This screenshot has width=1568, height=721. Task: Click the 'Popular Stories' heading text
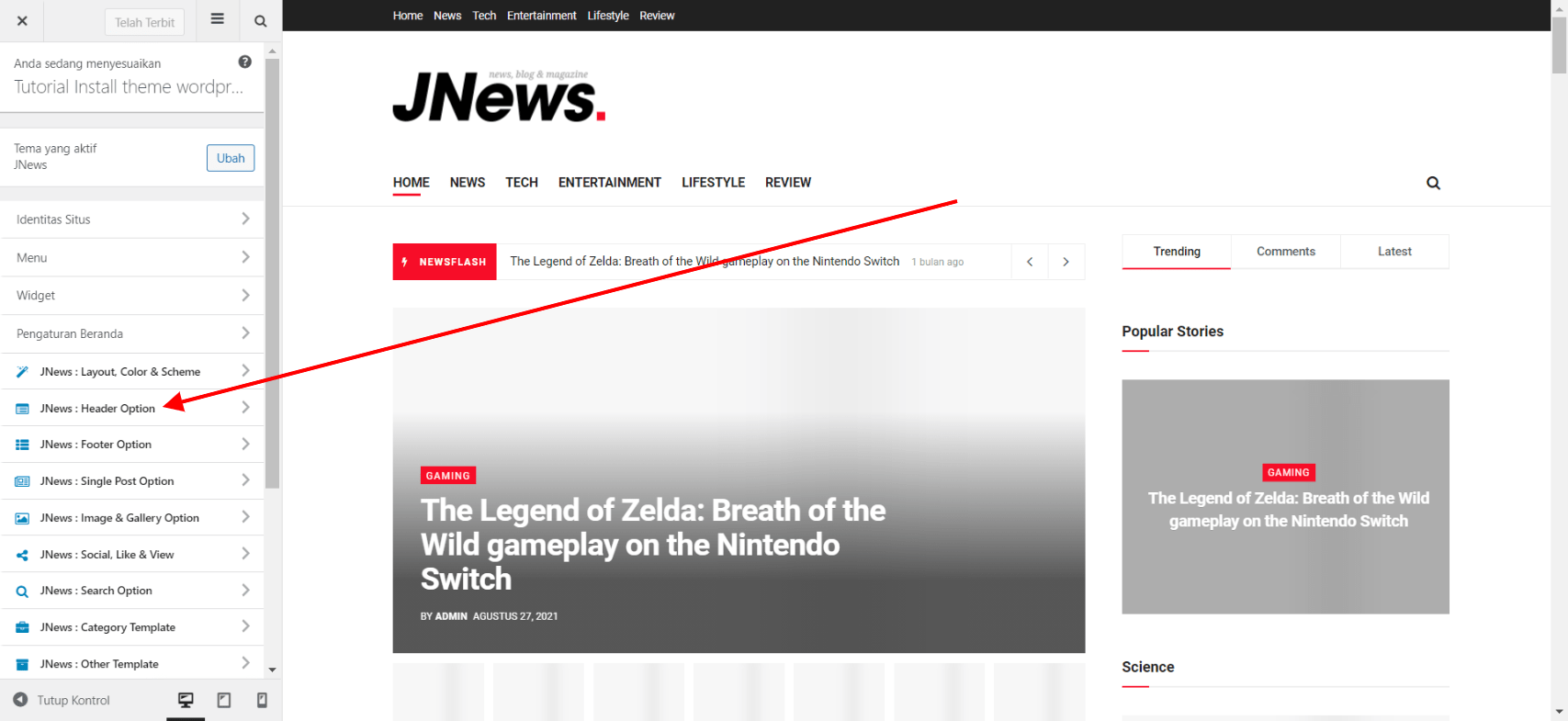(x=1172, y=332)
